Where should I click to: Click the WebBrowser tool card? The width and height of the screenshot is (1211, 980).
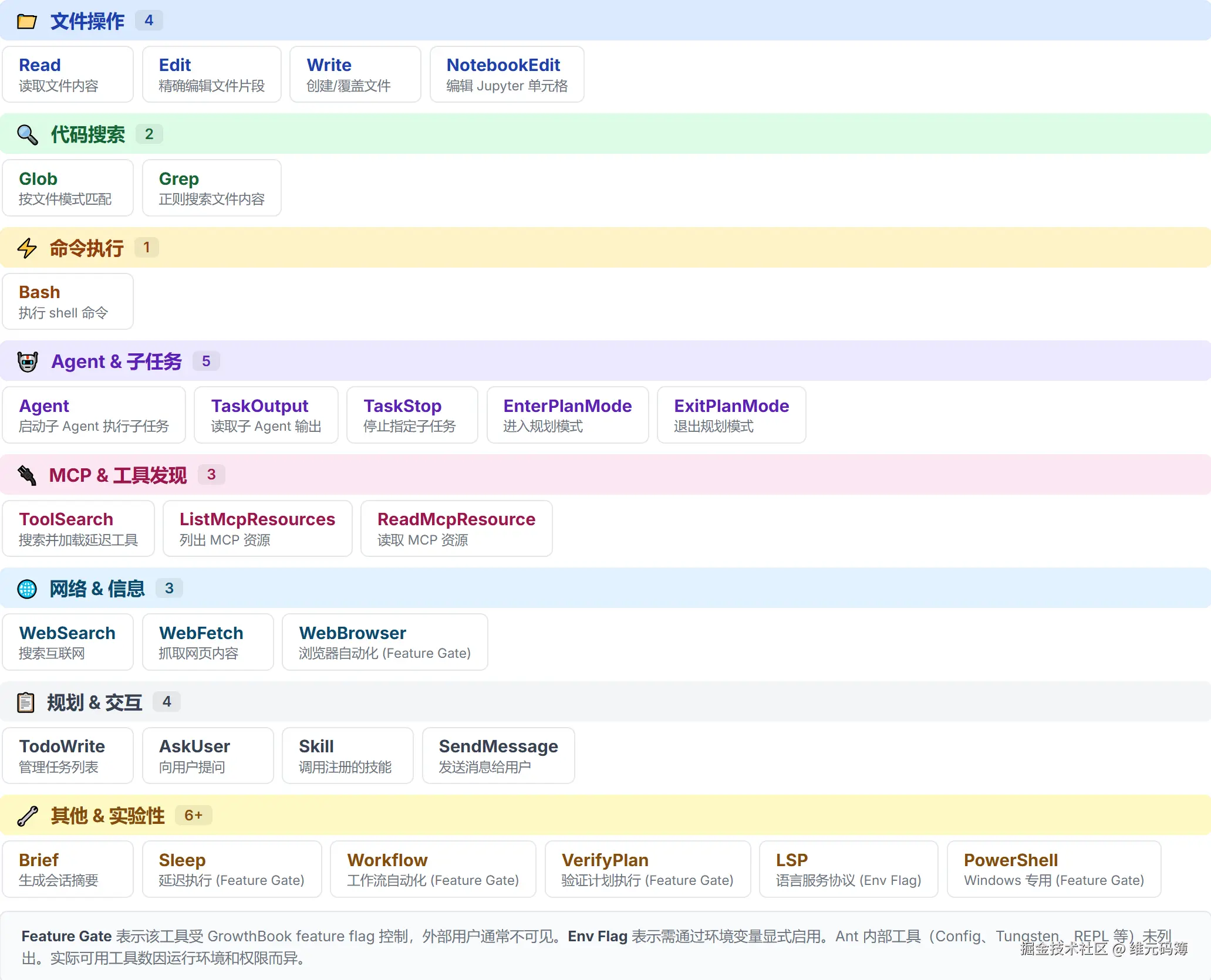click(384, 642)
